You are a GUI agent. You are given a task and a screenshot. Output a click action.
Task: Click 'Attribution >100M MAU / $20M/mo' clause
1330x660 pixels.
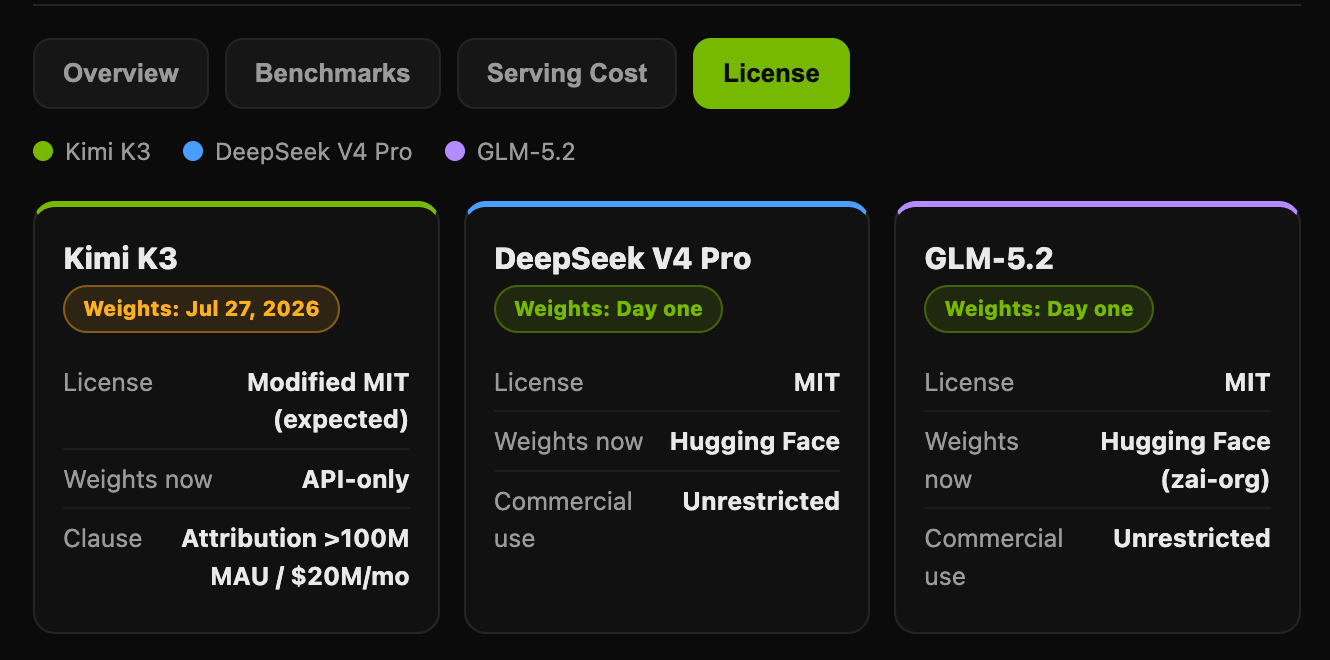(x=296, y=558)
